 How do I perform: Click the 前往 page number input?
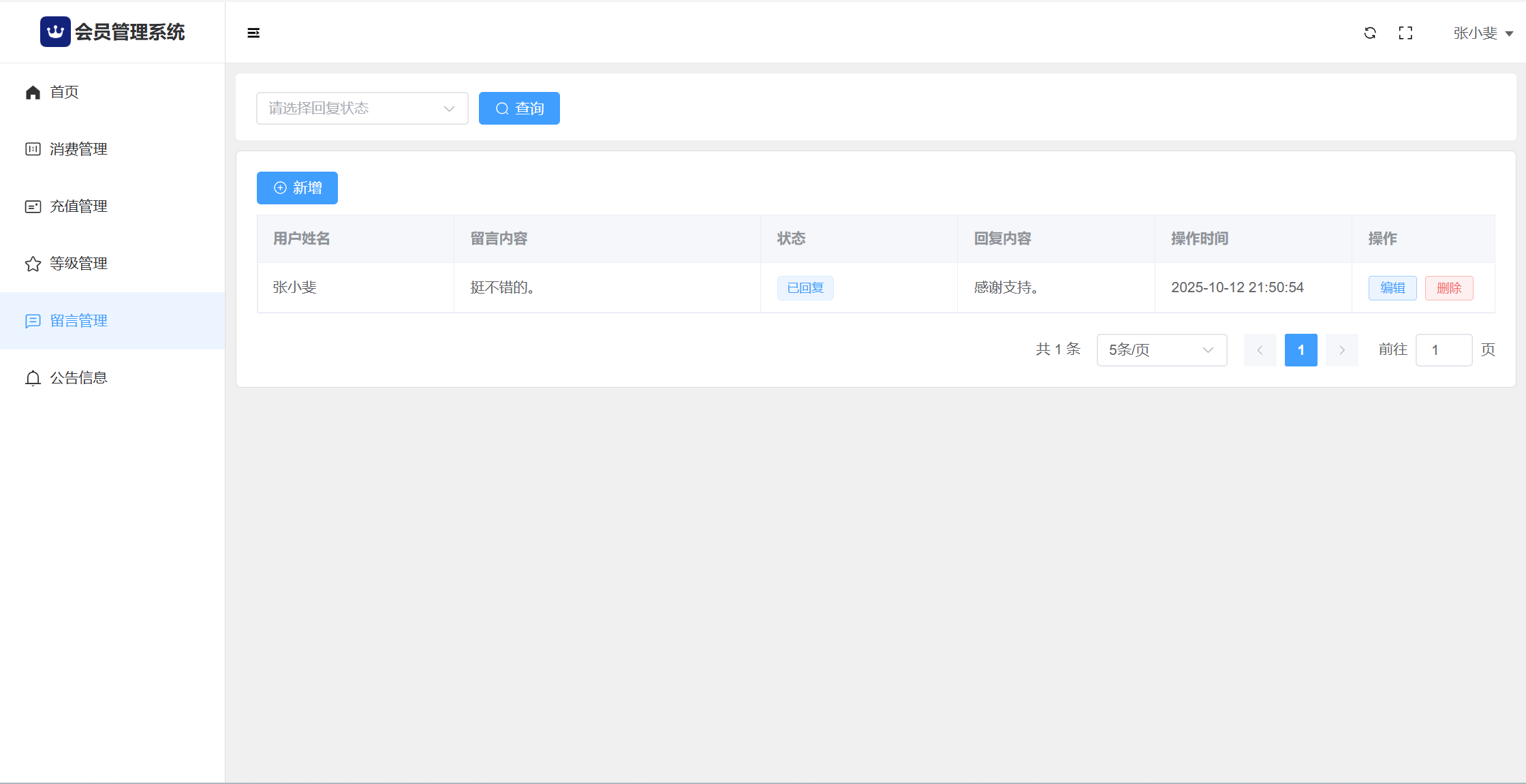pyautogui.click(x=1443, y=350)
